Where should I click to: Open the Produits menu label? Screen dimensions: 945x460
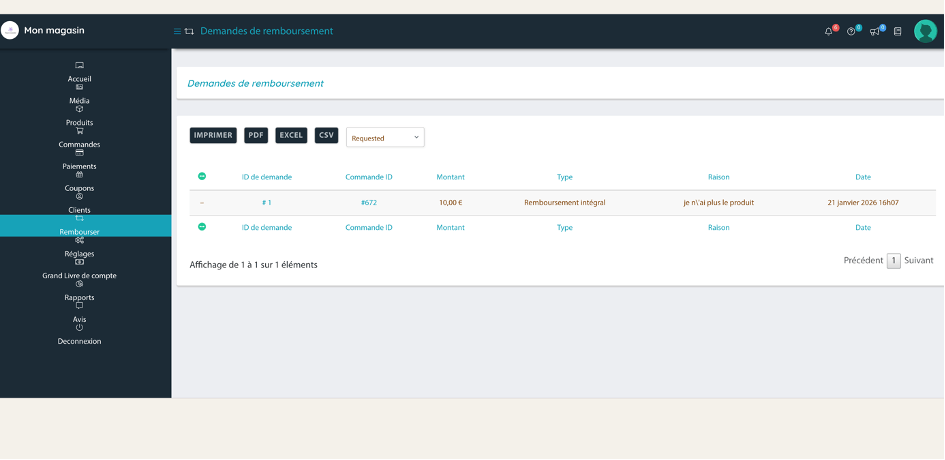[80, 122]
